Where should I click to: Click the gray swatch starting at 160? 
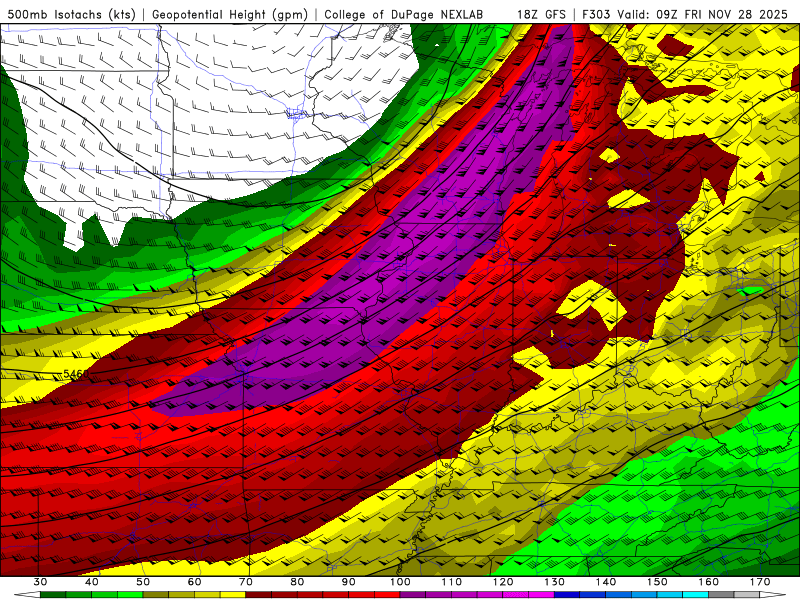(722, 595)
